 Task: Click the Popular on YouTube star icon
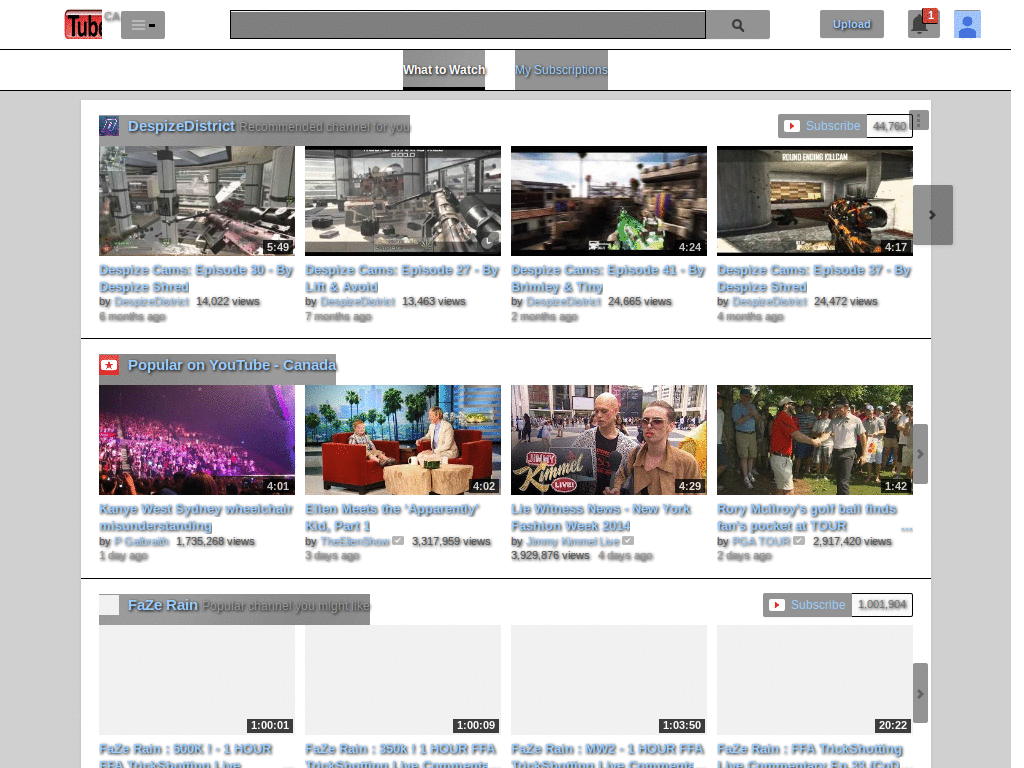(x=109, y=365)
